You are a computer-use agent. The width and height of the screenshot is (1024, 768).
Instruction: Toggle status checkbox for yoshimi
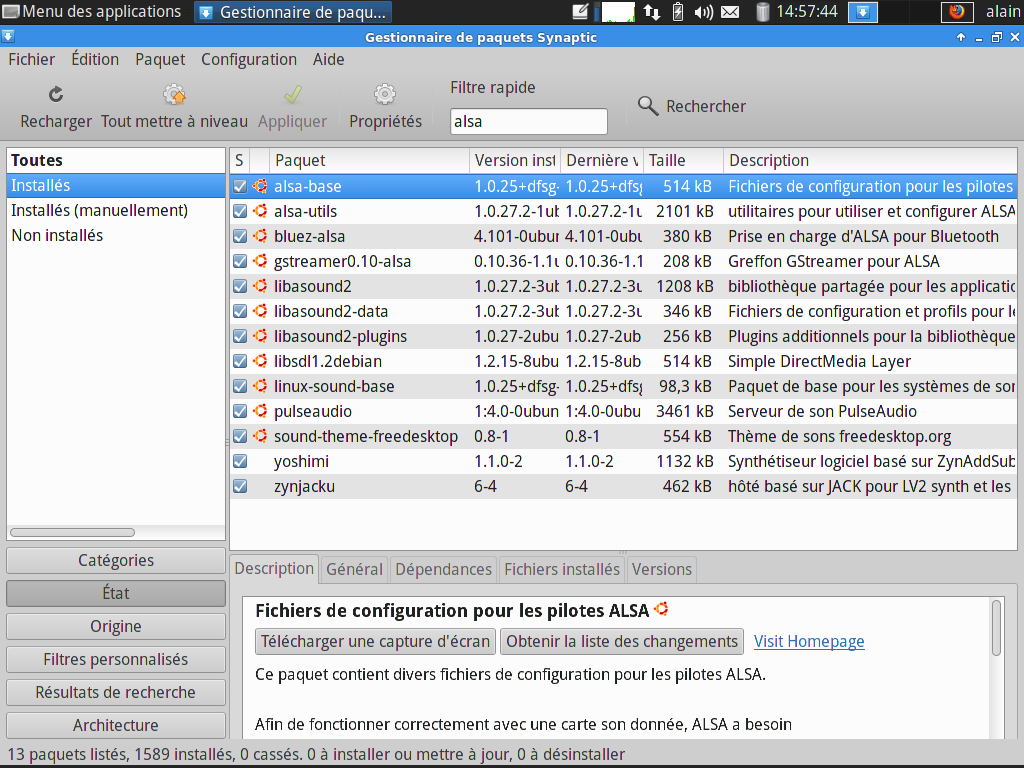point(240,461)
